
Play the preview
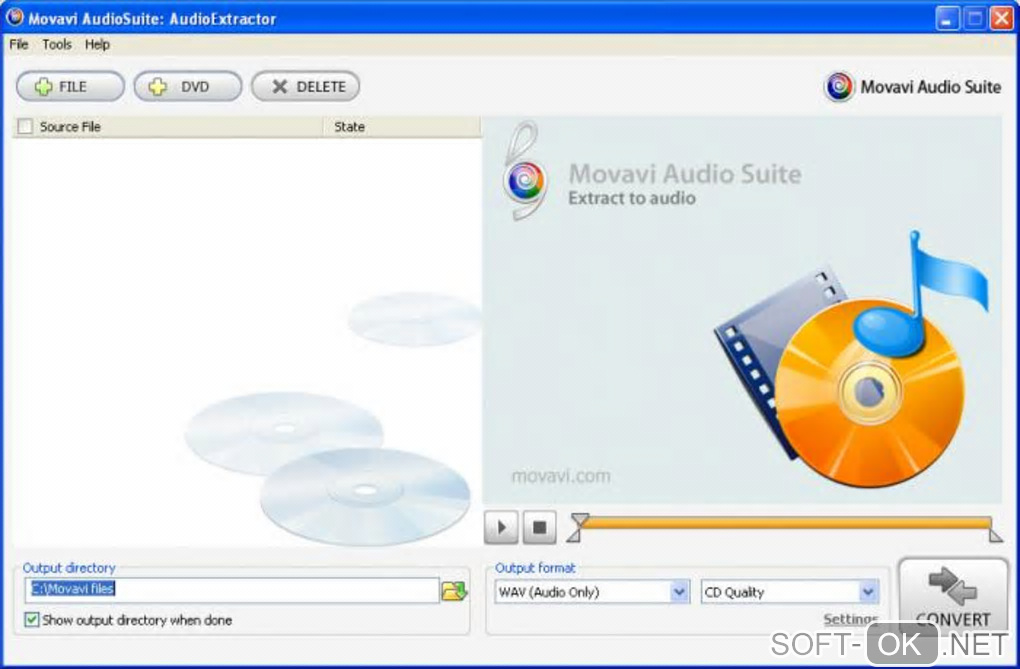point(502,526)
